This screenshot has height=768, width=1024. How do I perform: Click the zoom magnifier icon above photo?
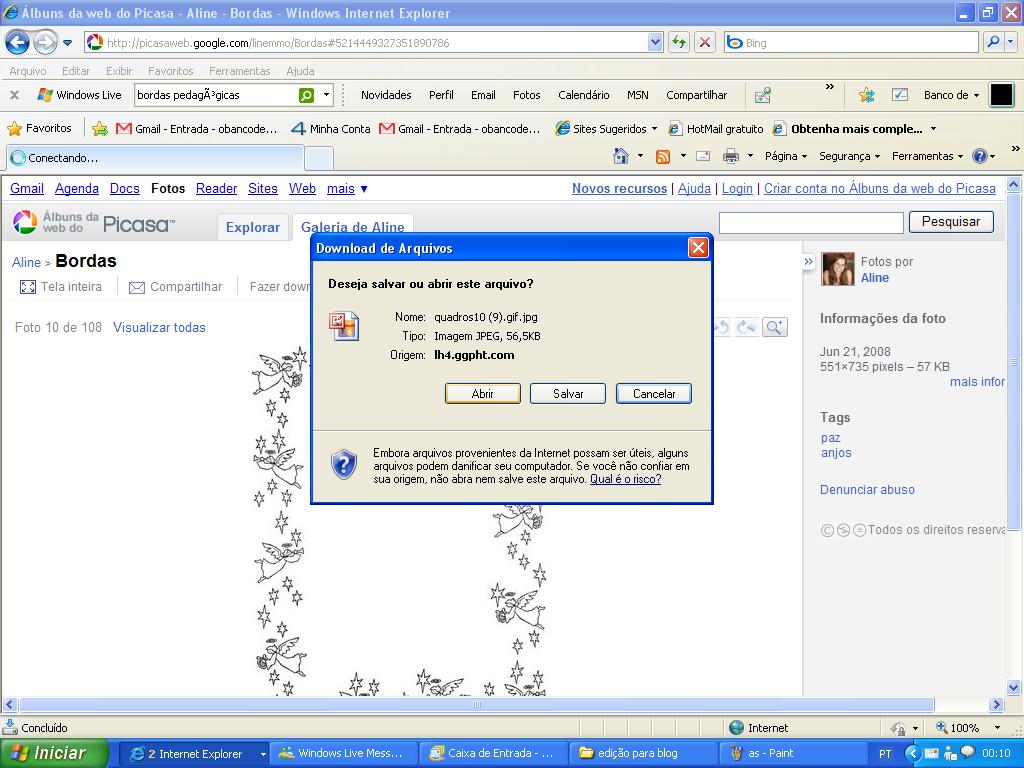click(775, 327)
